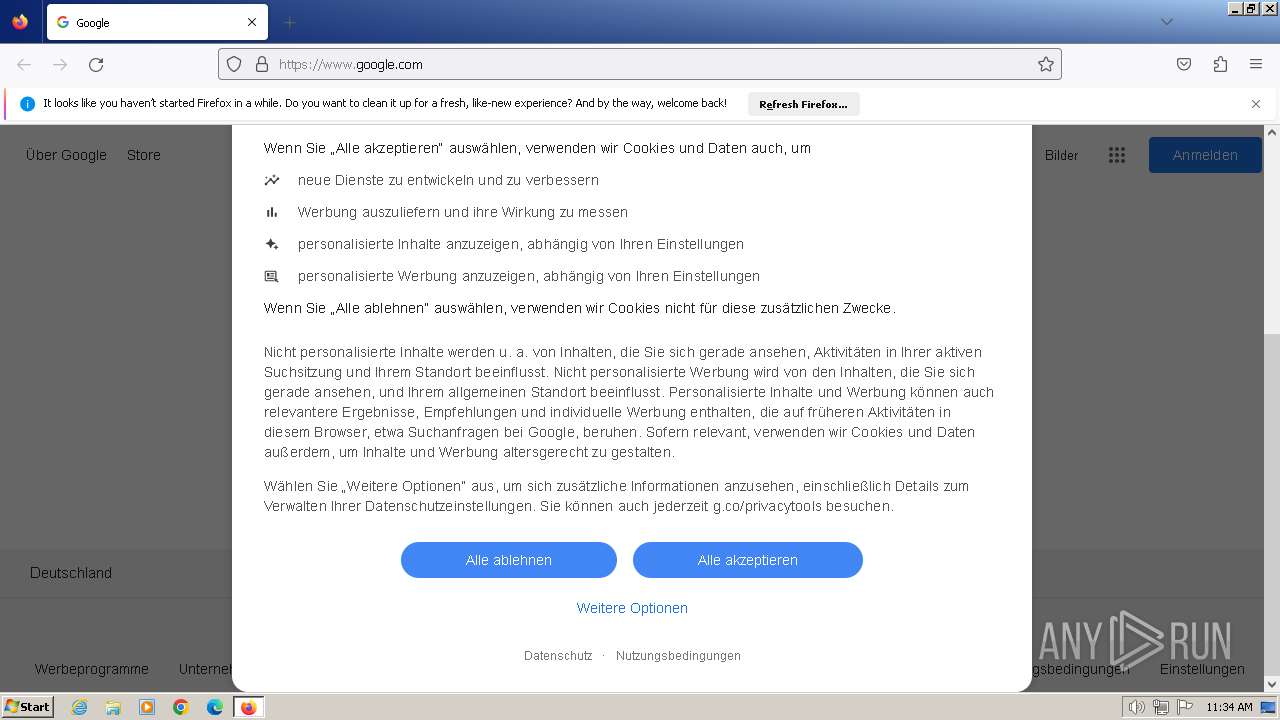Launch Microsoft Edge from taskbar
This screenshot has height=720, width=1280.
[215, 707]
